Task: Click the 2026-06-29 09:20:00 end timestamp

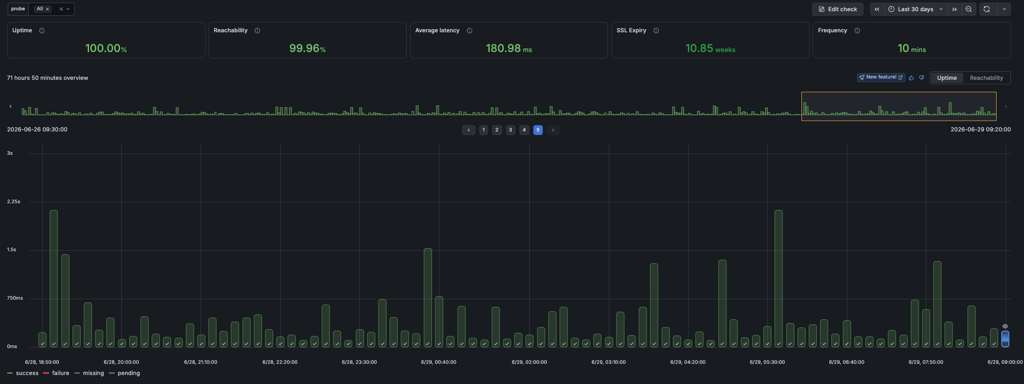Action: coord(980,129)
